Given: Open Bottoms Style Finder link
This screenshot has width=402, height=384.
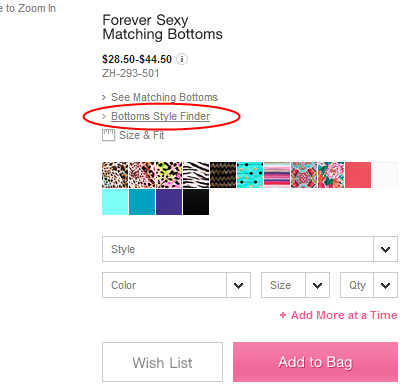Looking at the screenshot, I should click(160, 116).
